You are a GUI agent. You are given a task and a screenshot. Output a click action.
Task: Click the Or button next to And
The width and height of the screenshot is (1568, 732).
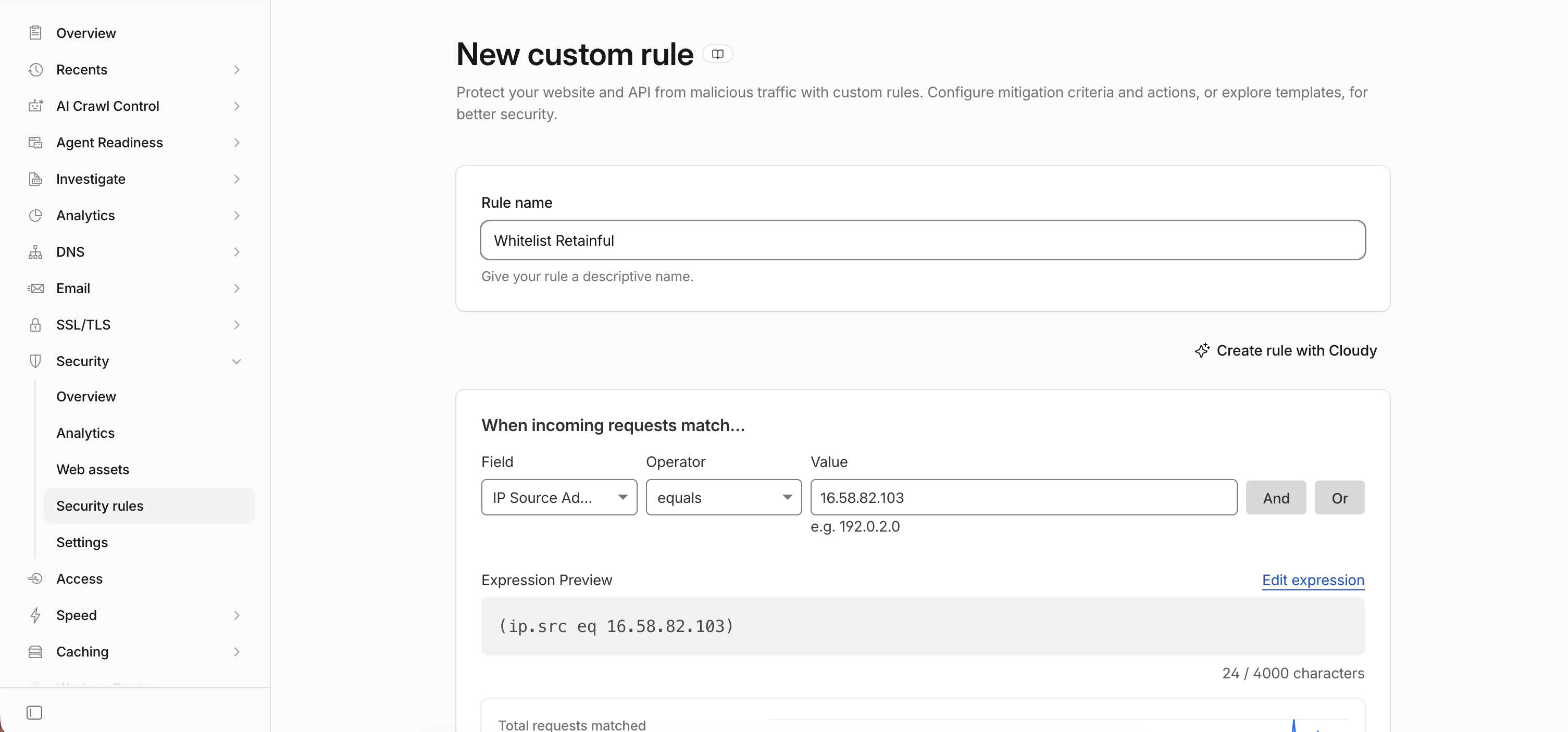pos(1339,498)
